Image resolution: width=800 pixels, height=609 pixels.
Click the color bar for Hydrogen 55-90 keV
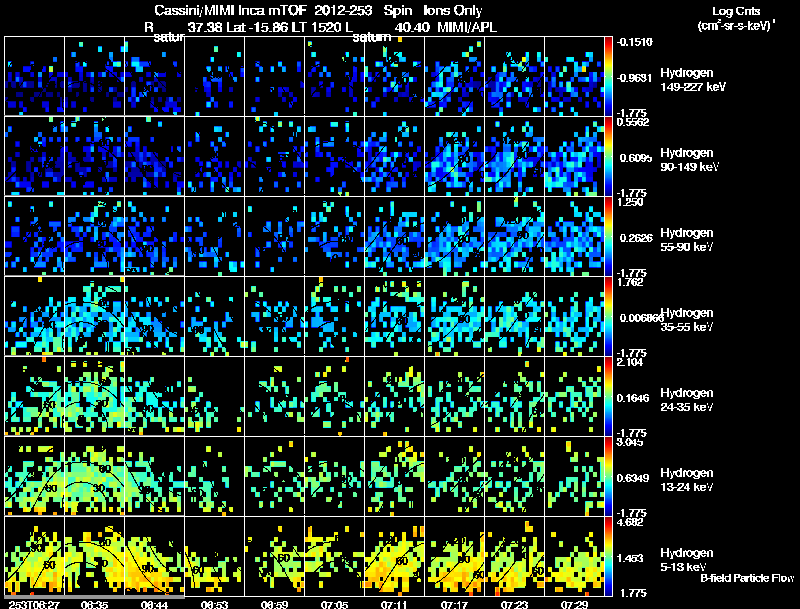point(608,236)
